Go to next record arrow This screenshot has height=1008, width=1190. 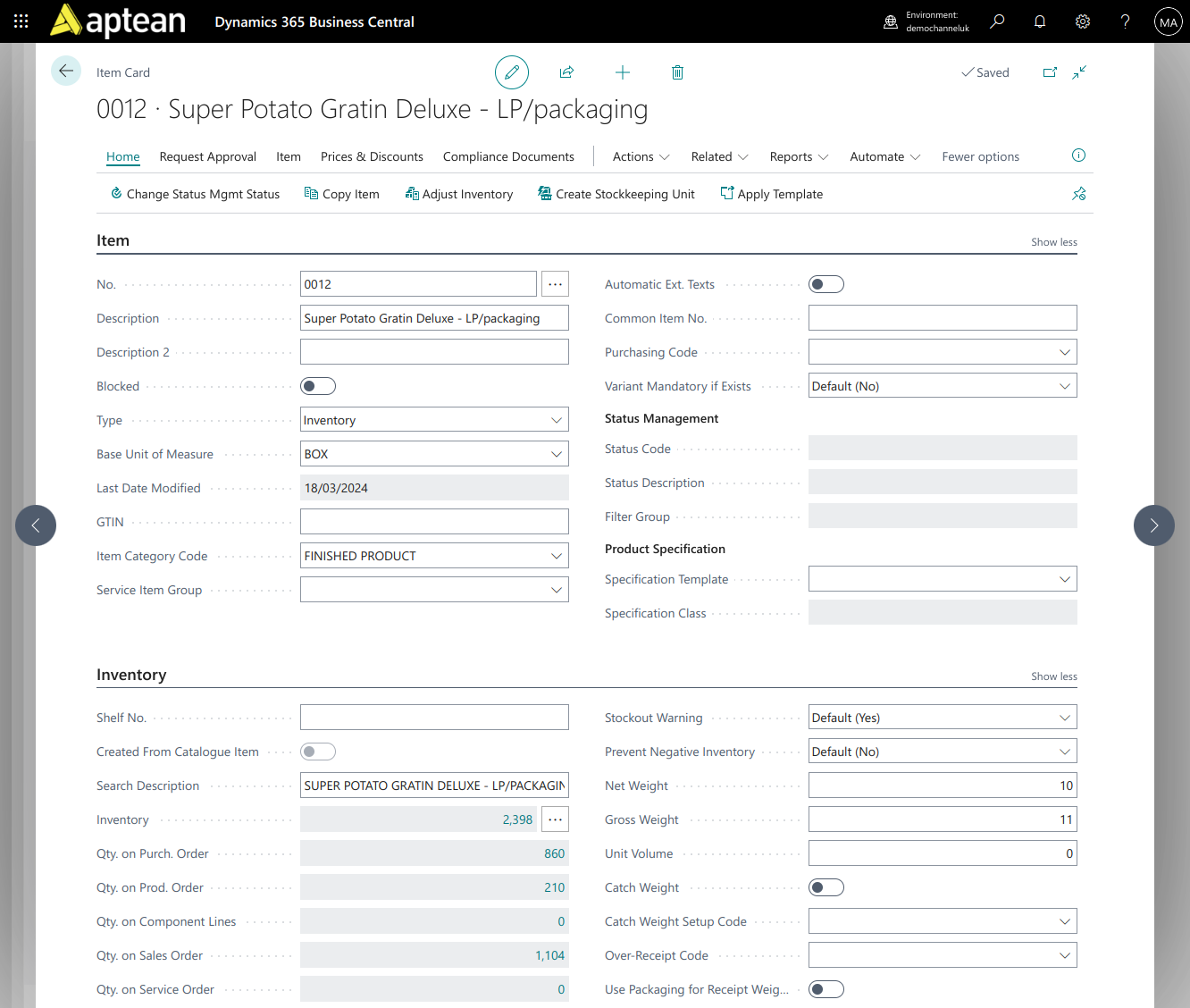pyautogui.click(x=1154, y=525)
